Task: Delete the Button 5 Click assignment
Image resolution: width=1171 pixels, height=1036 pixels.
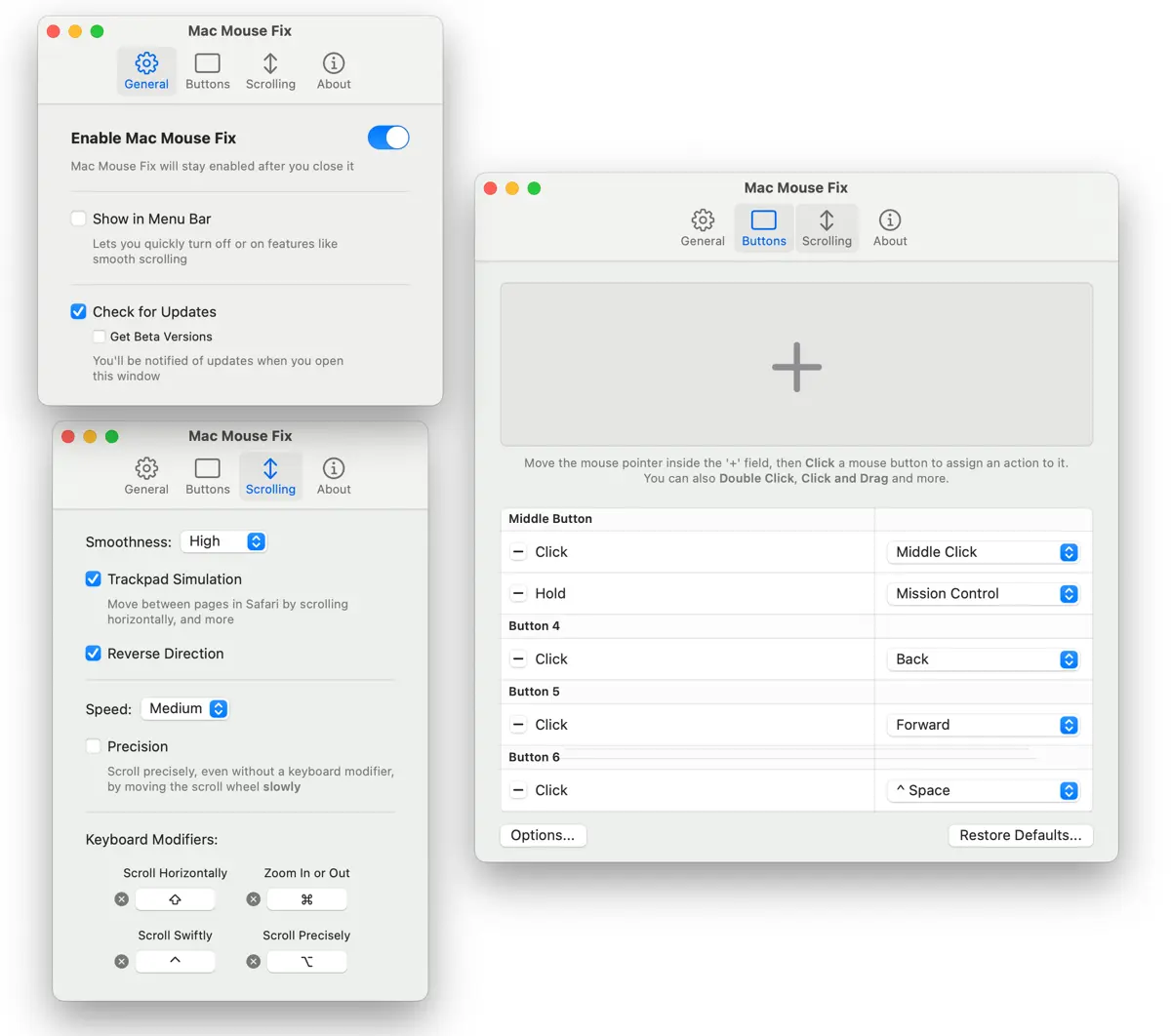Action: pyautogui.click(x=518, y=725)
